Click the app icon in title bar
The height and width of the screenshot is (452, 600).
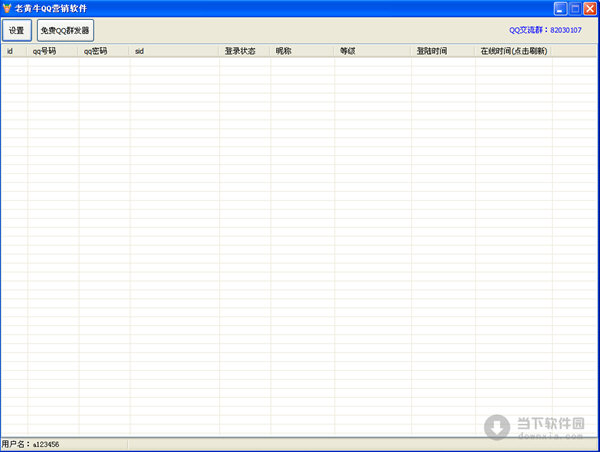click(x=7, y=8)
